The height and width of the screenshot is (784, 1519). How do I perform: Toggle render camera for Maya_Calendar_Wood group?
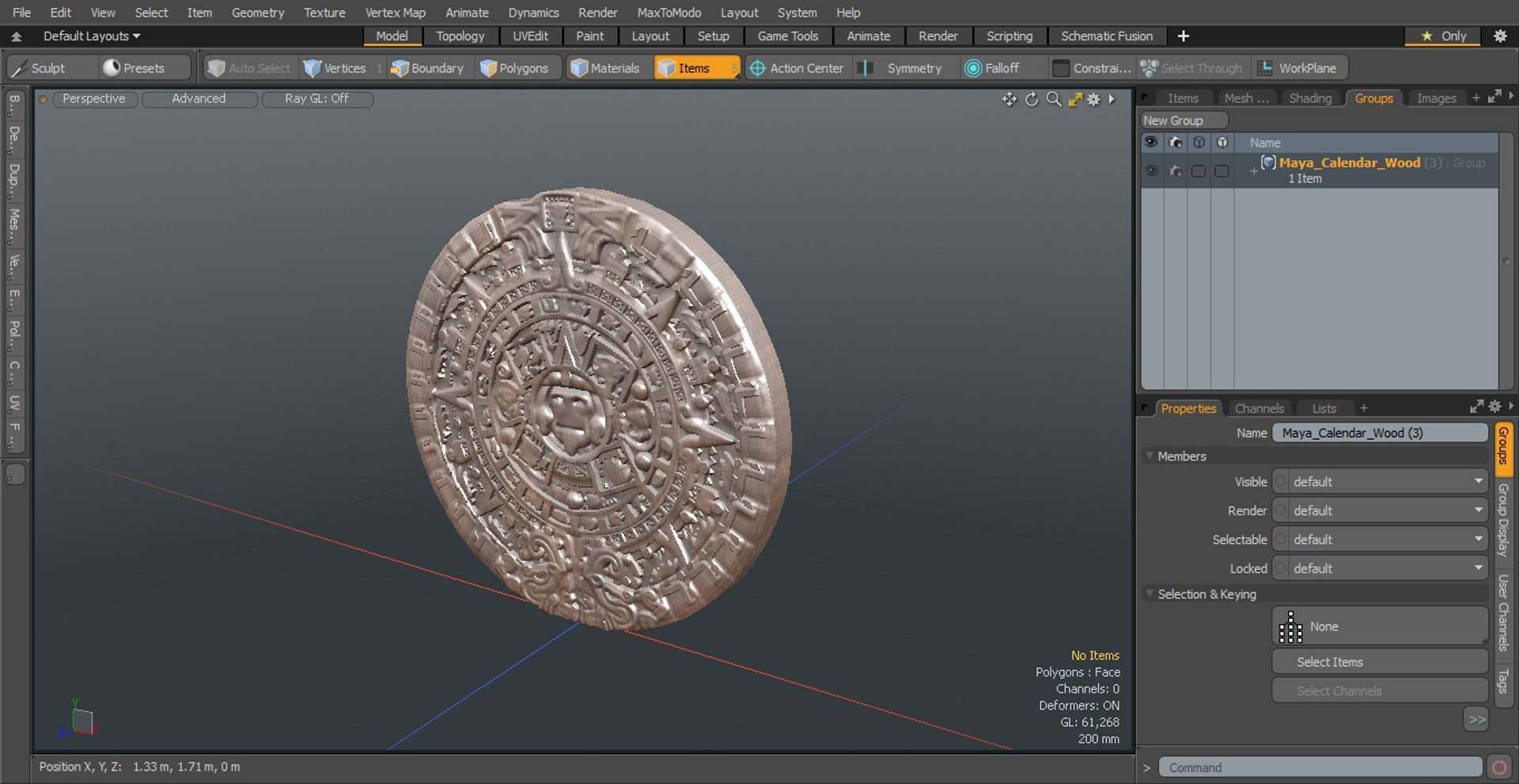(x=1175, y=170)
